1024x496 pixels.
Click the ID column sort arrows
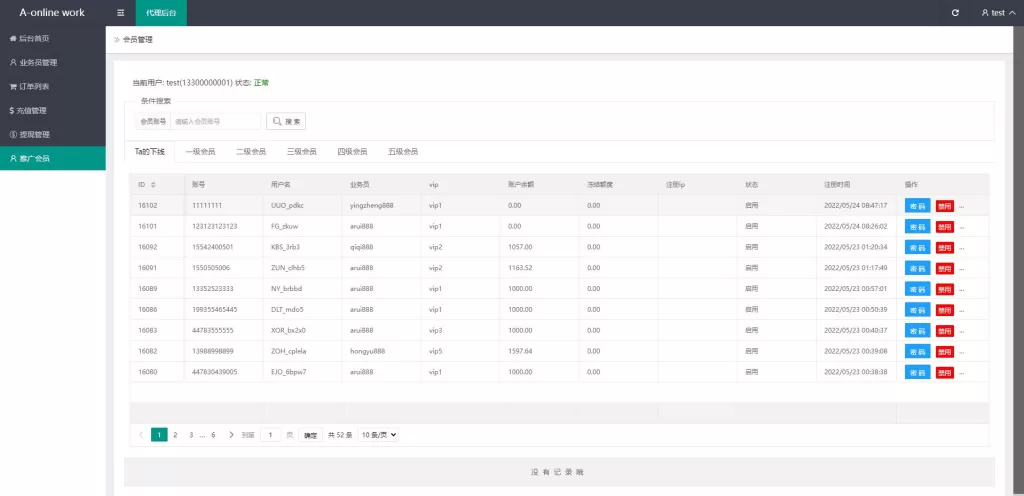click(153, 185)
